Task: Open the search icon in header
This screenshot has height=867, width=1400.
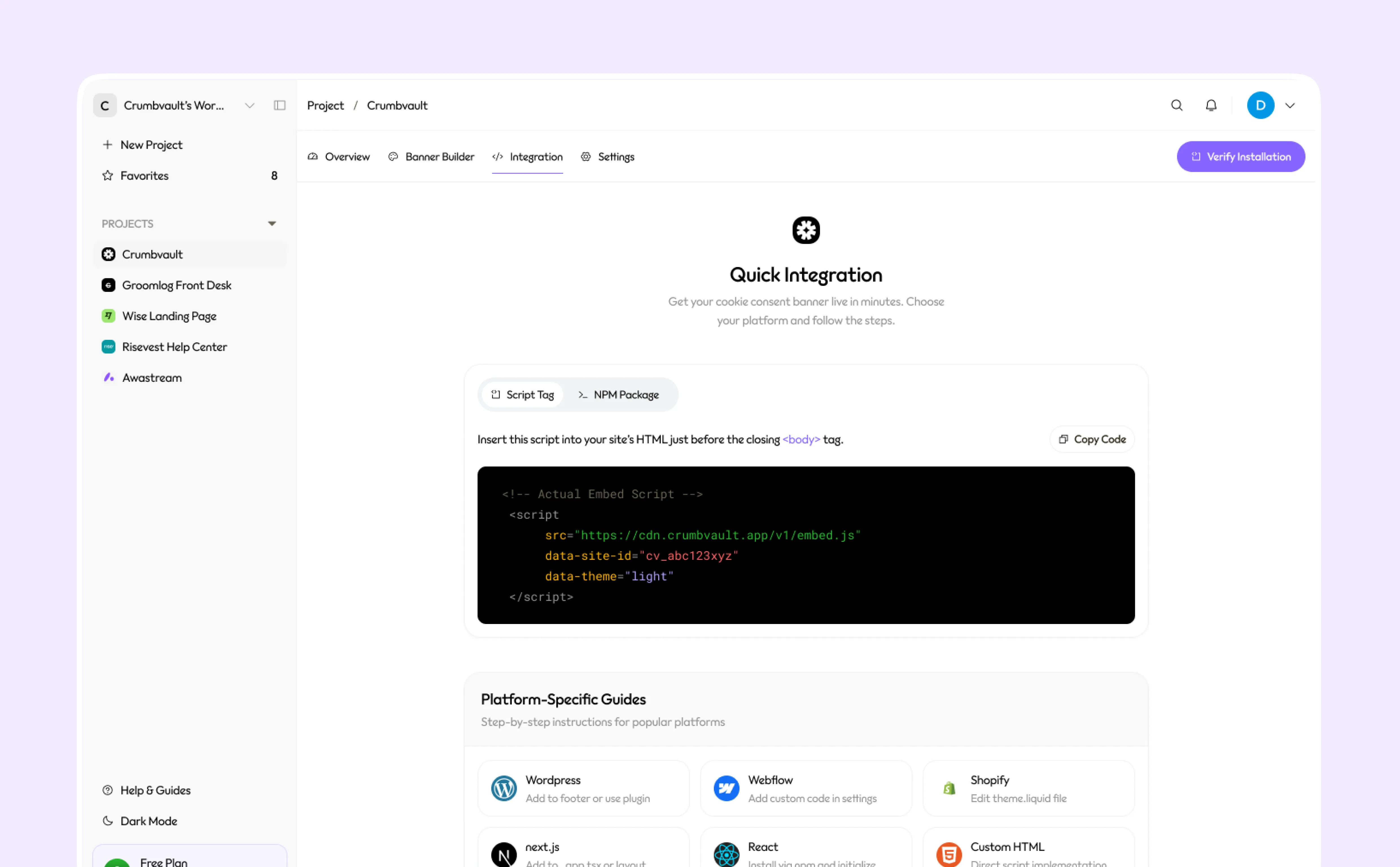Action: [1176, 106]
